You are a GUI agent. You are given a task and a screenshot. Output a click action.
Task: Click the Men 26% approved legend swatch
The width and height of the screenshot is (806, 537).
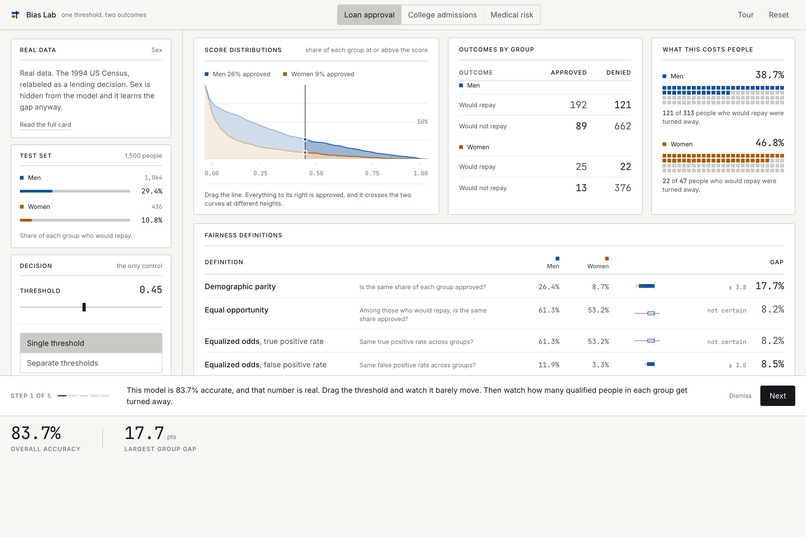tap(207, 74)
